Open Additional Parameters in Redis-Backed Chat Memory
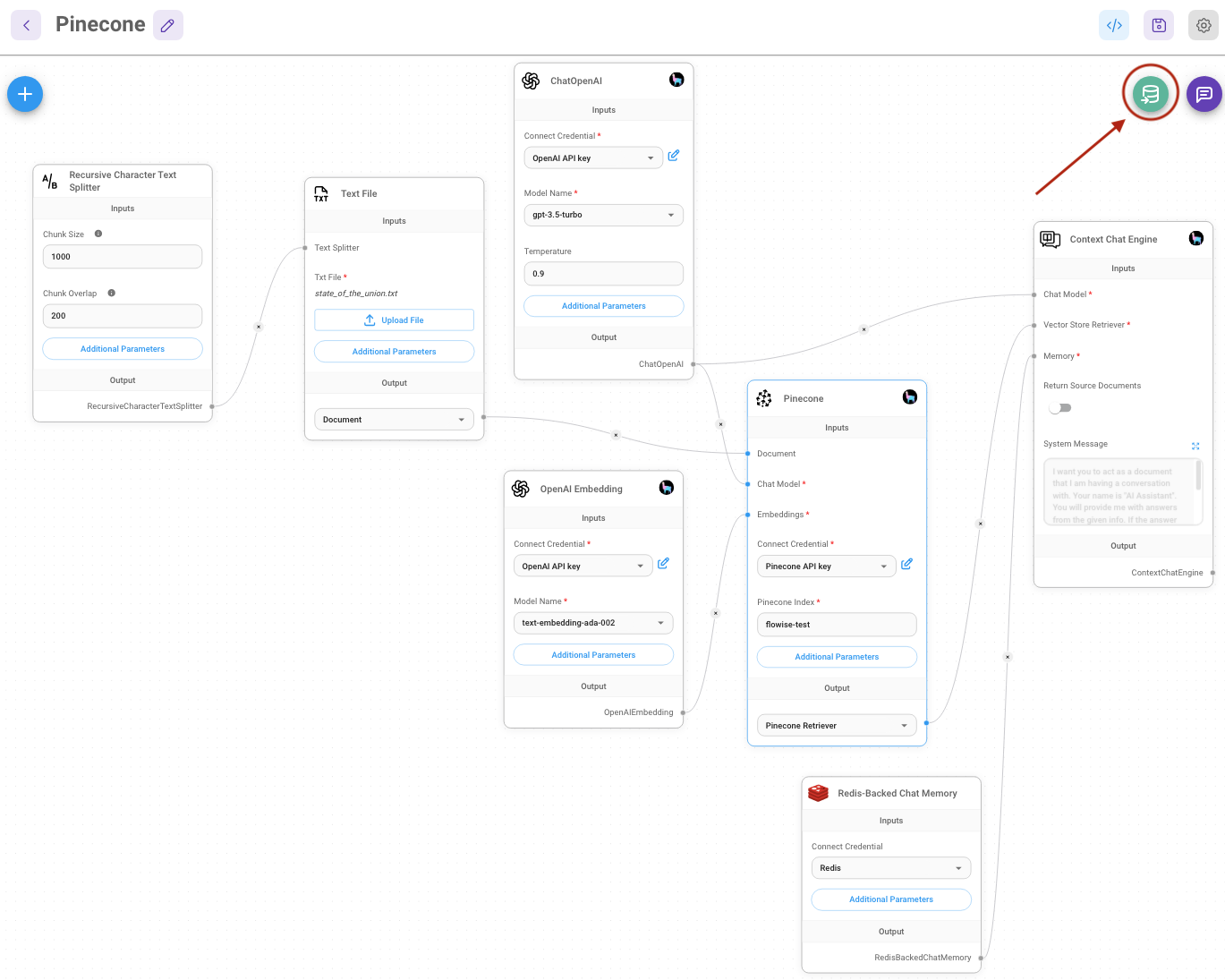The height and width of the screenshot is (980, 1225). [890, 899]
